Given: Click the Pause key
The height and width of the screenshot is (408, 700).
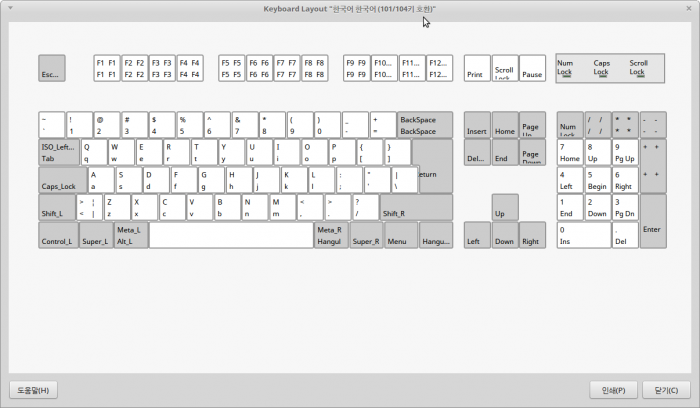Looking at the screenshot, I should 532,68.
